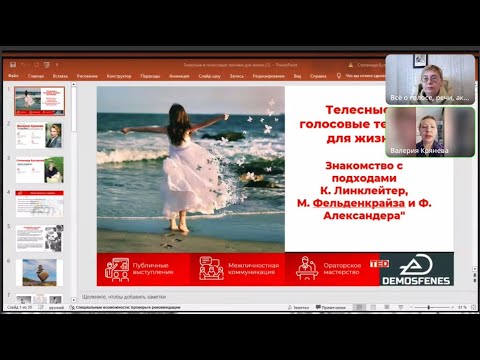The width and height of the screenshot is (480, 360).
Task: Open accessibility checker Специальные возможности in status bar
Action: click(x=125, y=307)
